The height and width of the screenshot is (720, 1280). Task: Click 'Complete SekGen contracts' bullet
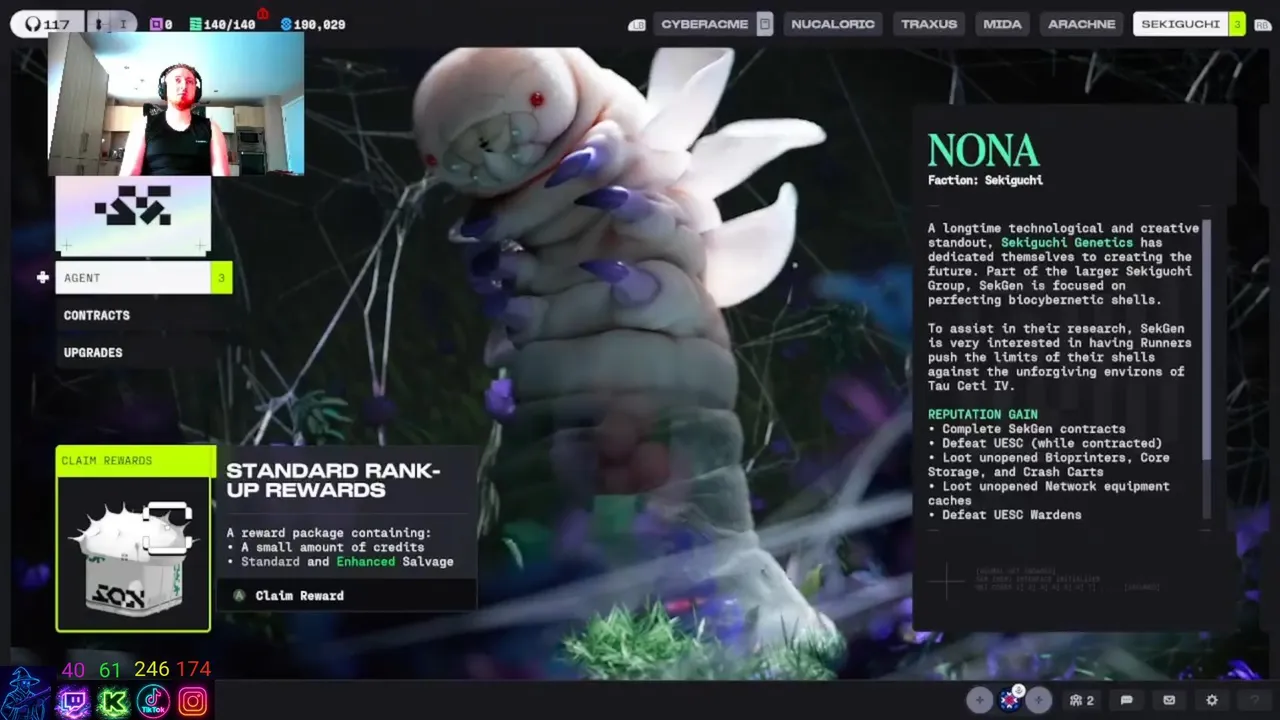pyautogui.click(x=1026, y=429)
